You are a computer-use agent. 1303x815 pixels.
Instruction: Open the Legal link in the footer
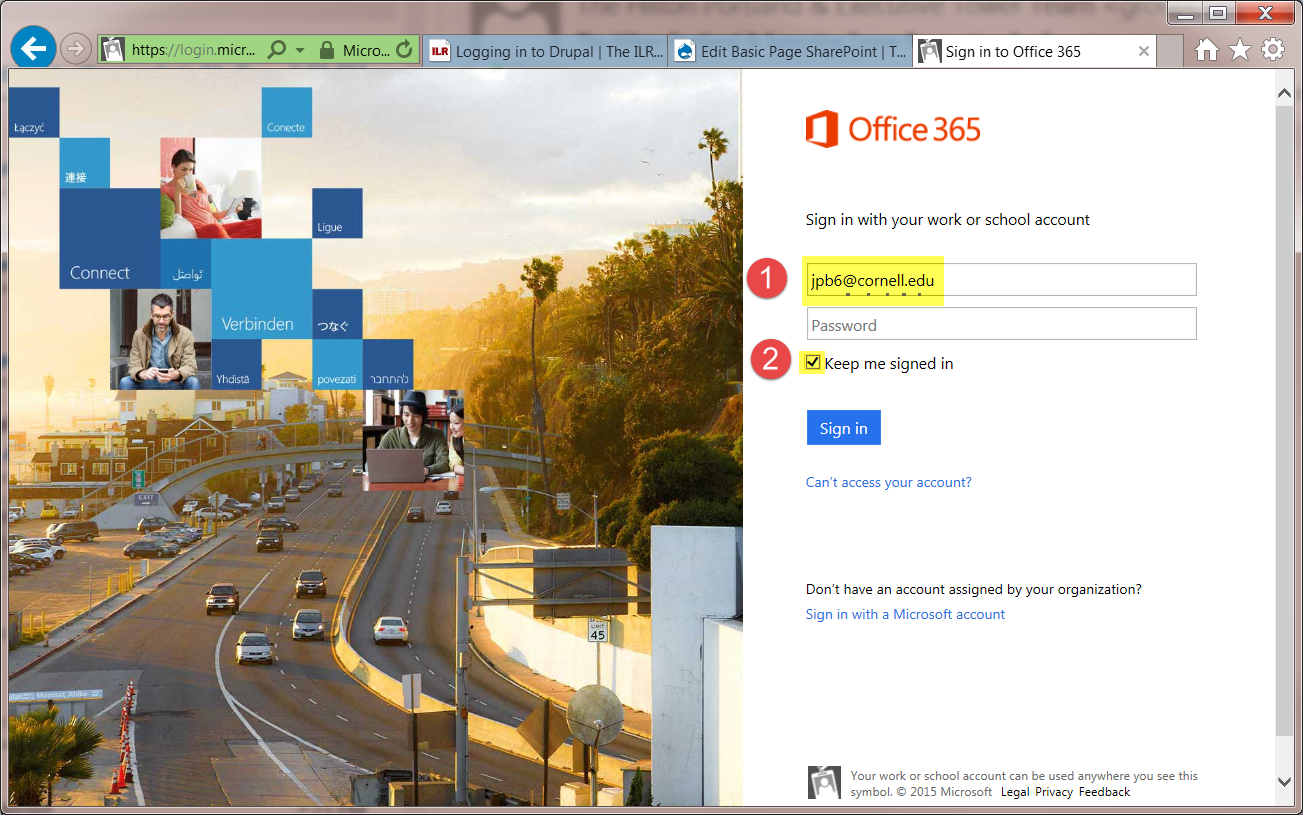pyautogui.click(x=1014, y=792)
